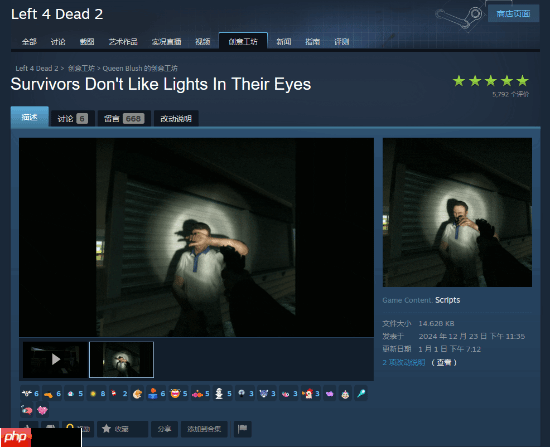This screenshot has height=447, width=550.
Task: Click the teal comet award icon
Action: point(361,393)
